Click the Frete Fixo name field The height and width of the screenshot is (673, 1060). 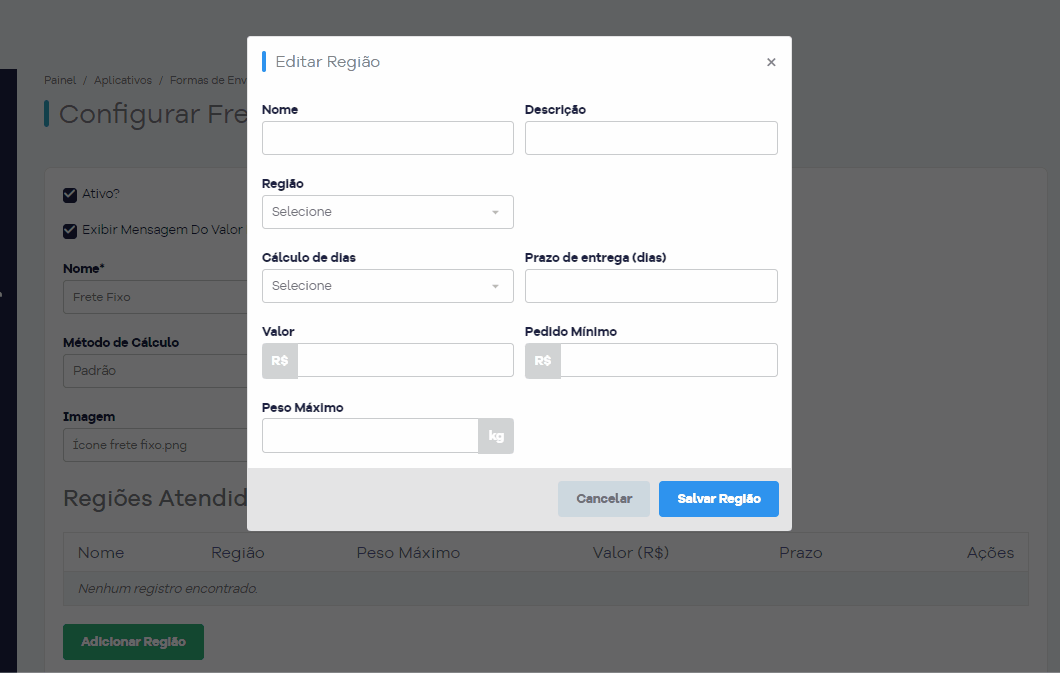tap(155, 297)
